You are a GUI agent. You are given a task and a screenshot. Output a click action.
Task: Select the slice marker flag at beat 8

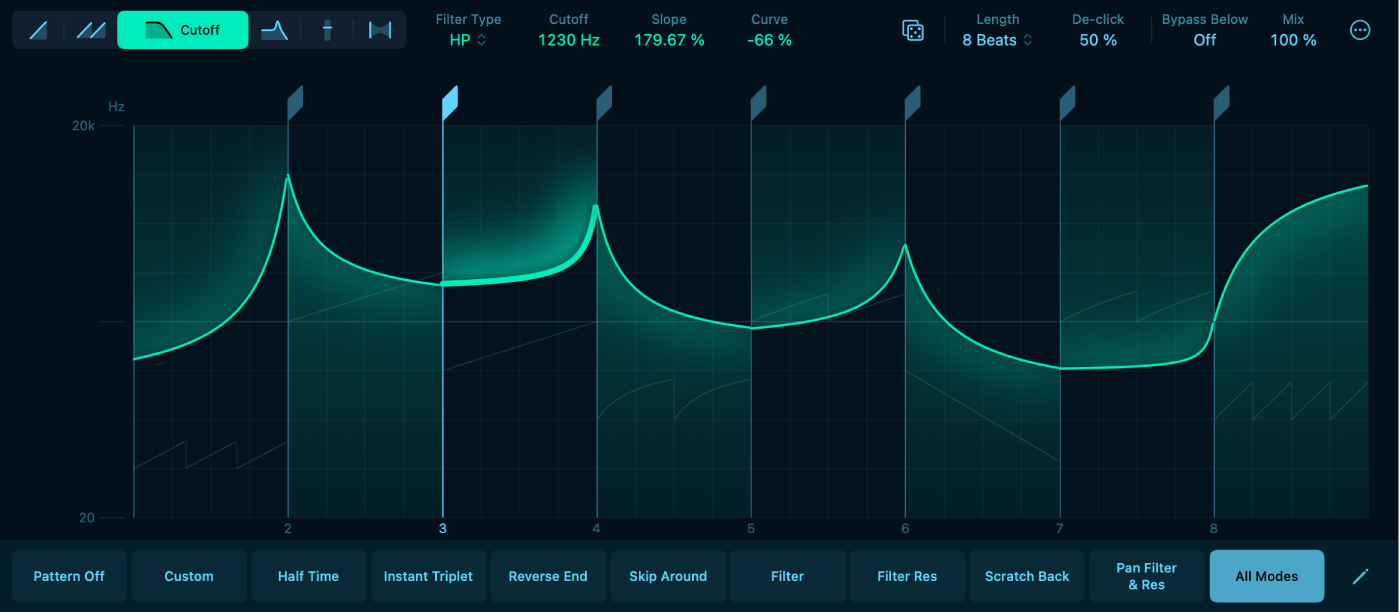(x=1221, y=103)
